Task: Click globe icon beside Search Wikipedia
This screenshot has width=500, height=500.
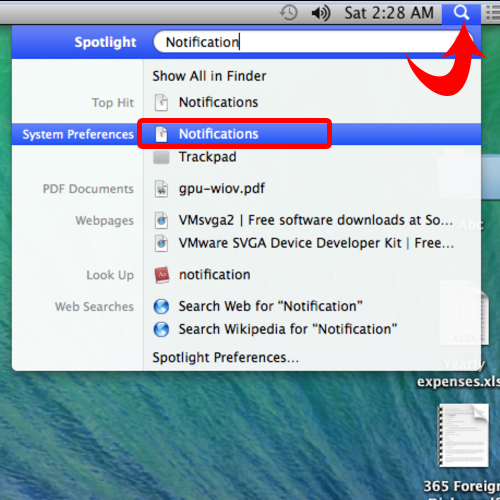Action: coord(161,329)
